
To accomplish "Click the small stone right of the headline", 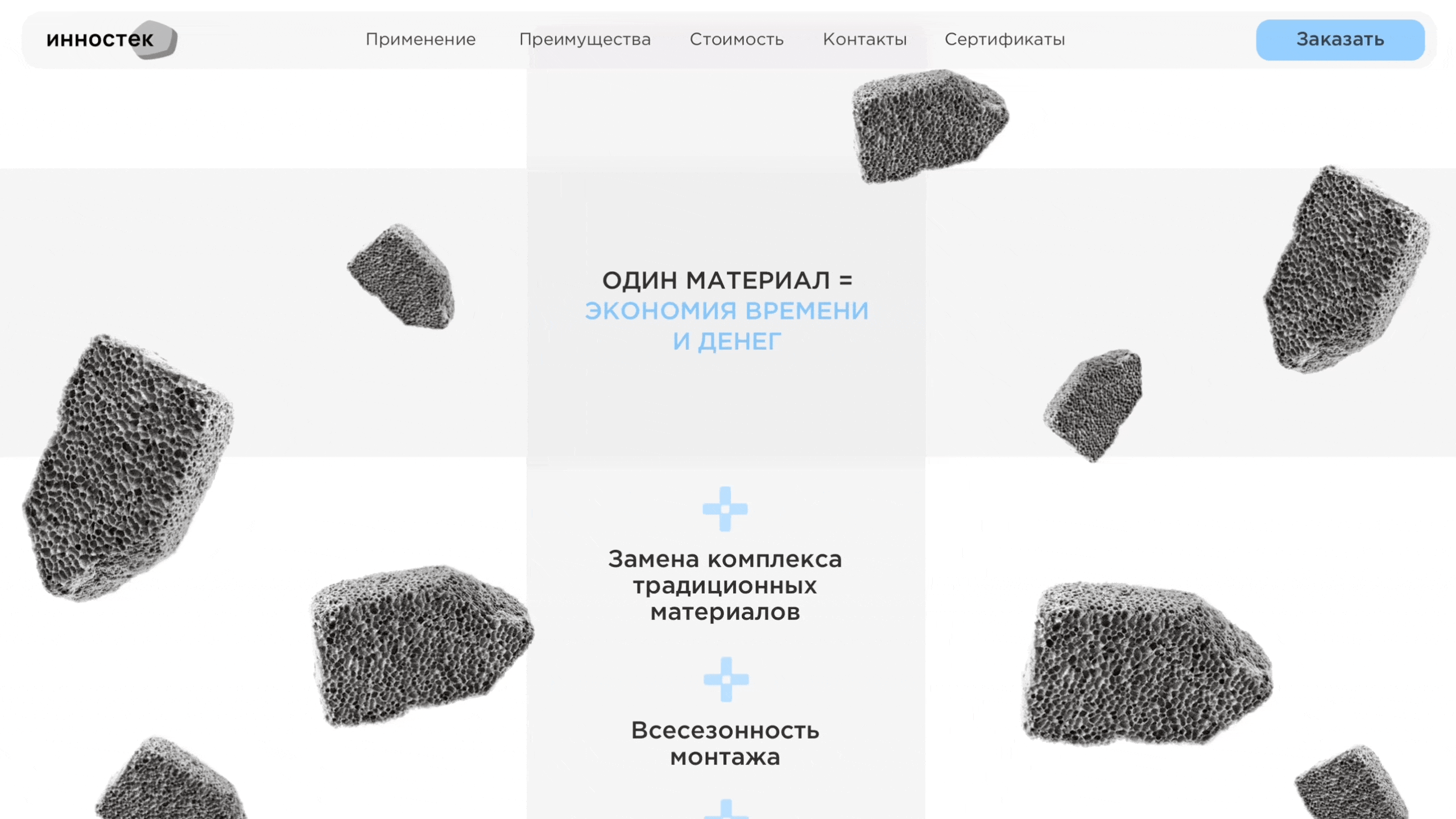I will pyautogui.click(x=1093, y=405).
